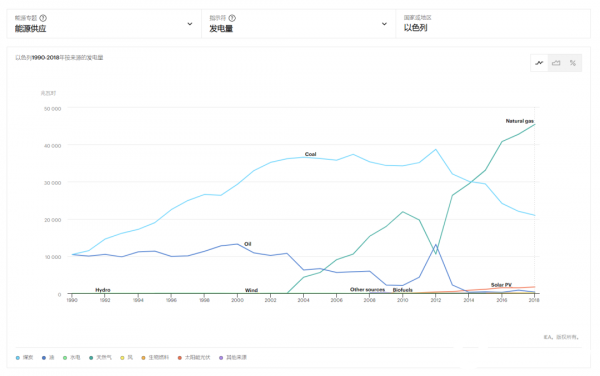Select 2012 coal peak point on chart

tap(435, 150)
